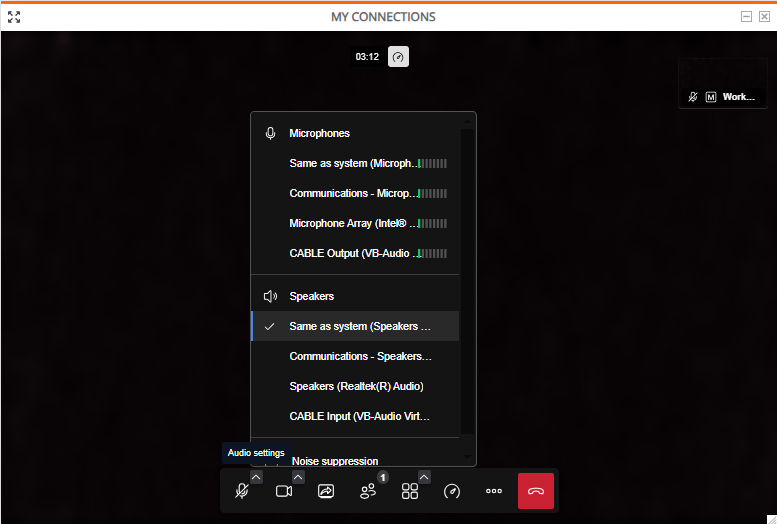Click the Microphones section header

tap(319, 133)
